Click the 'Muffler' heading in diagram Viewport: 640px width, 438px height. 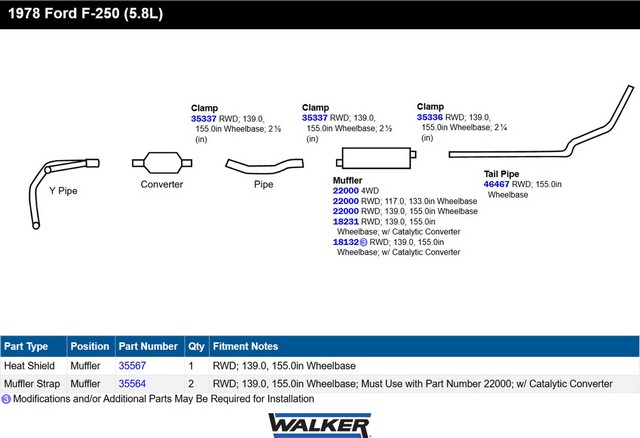pos(347,180)
